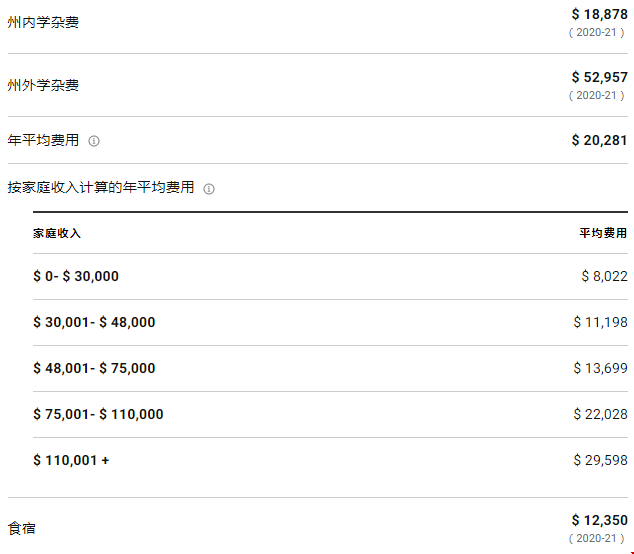Viewport: 634px width, 554px height.
Task: Click the info icon beside 按家庭收入计算的年平均费用
Action: pos(209,189)
